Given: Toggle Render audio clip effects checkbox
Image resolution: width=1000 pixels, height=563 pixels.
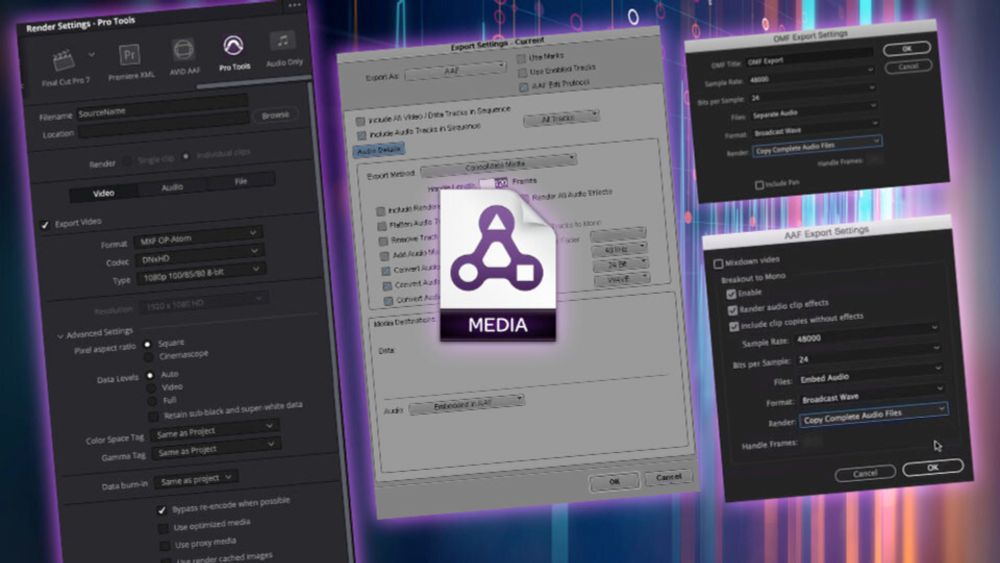Looking at the screenshot, I should click(x=732, y=311).
